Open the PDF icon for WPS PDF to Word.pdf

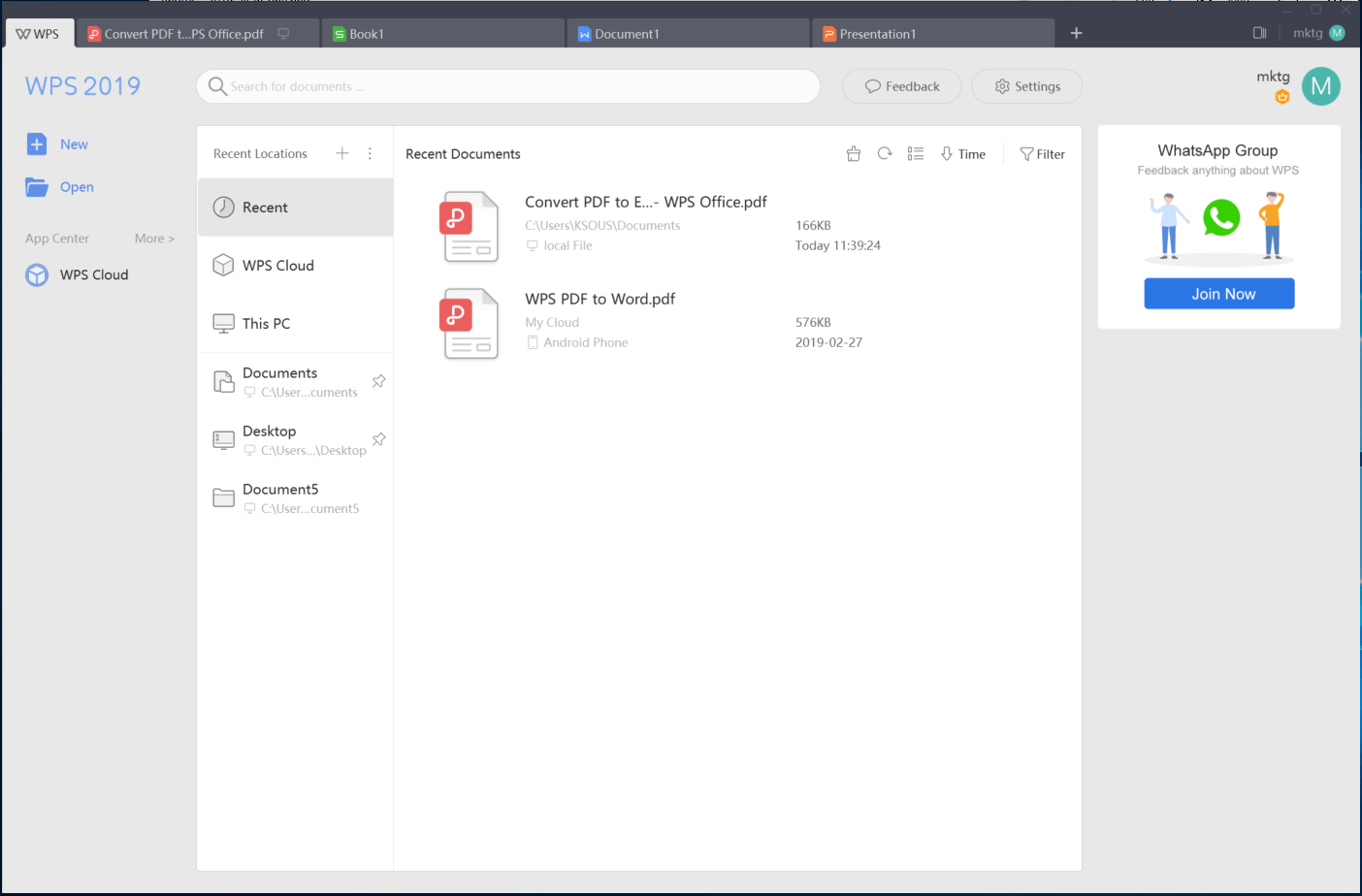click(469, 323)
